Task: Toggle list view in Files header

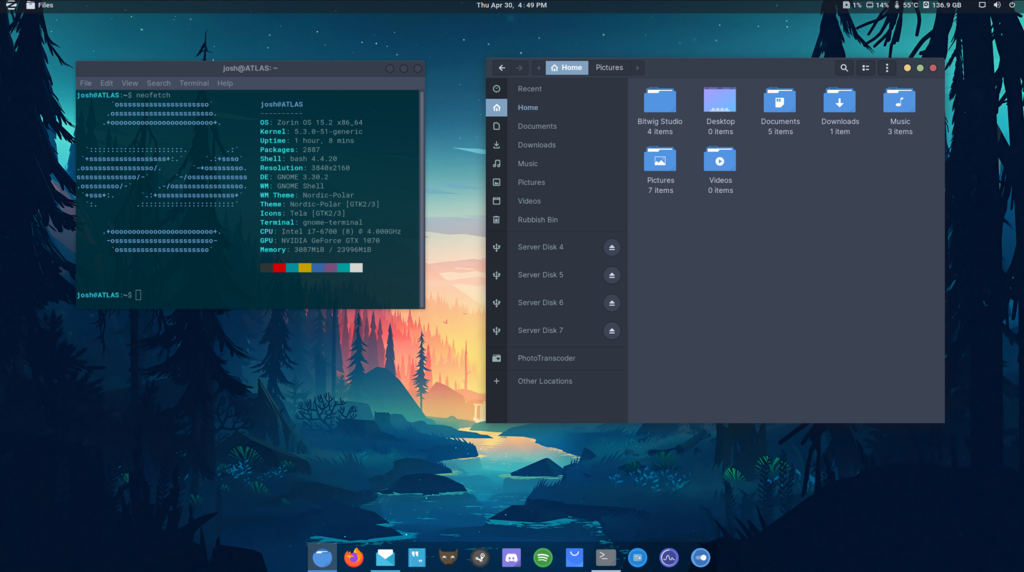Action: tap(866, 68)
